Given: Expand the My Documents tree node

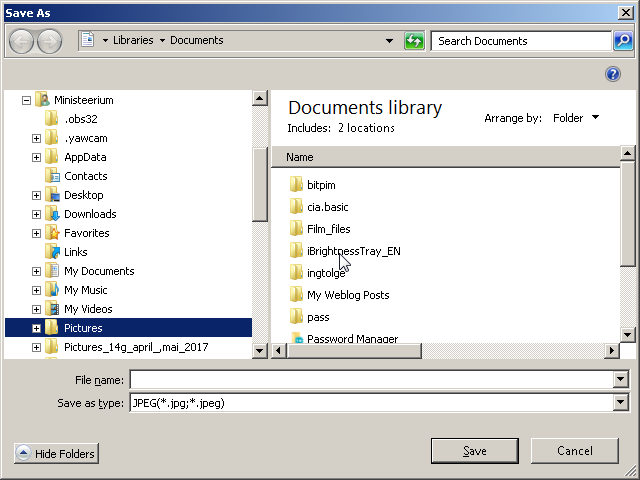Looking at the screenshot, I should [x=36, y=271].
